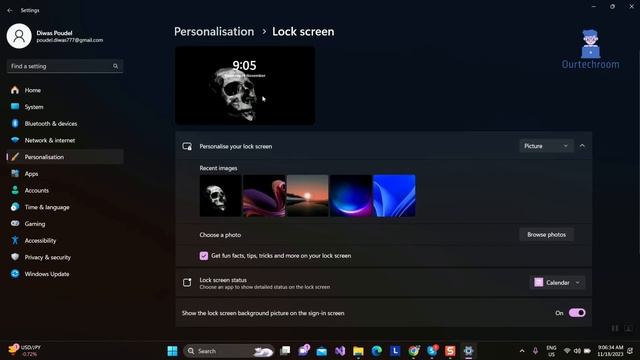Open the volume icon in system tray
640x360 pixels.
[577, 351]
